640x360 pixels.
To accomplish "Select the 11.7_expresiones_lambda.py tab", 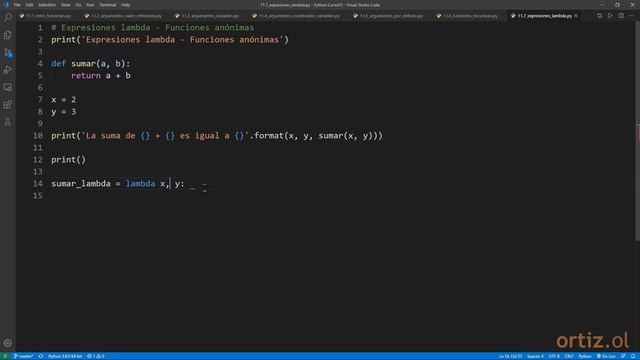I will click(x=544, y=16).
